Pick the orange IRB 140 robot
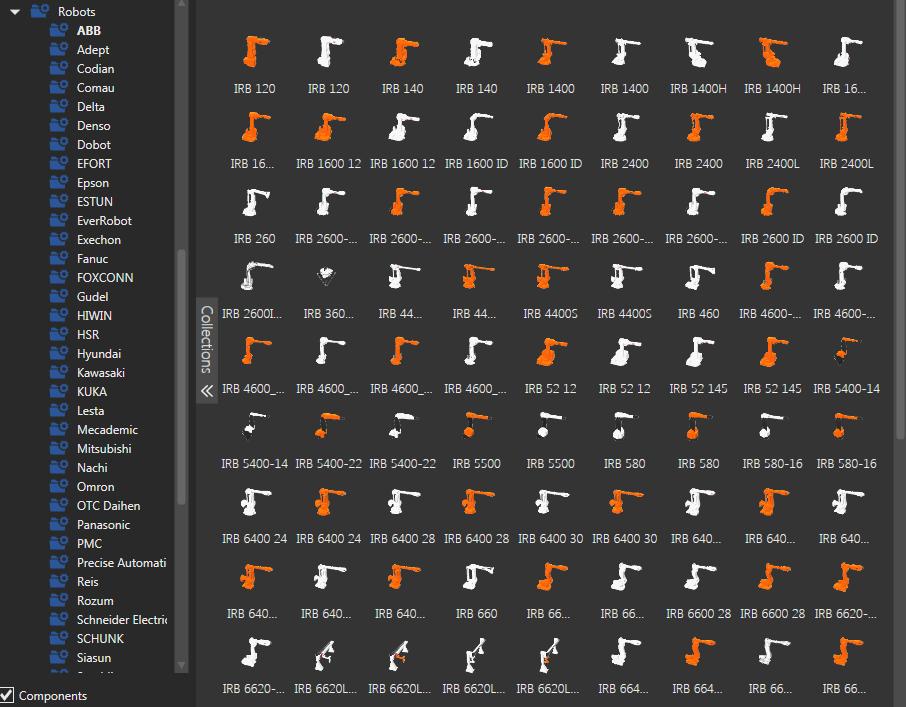The image size is (906, 707). pos(403,51)
